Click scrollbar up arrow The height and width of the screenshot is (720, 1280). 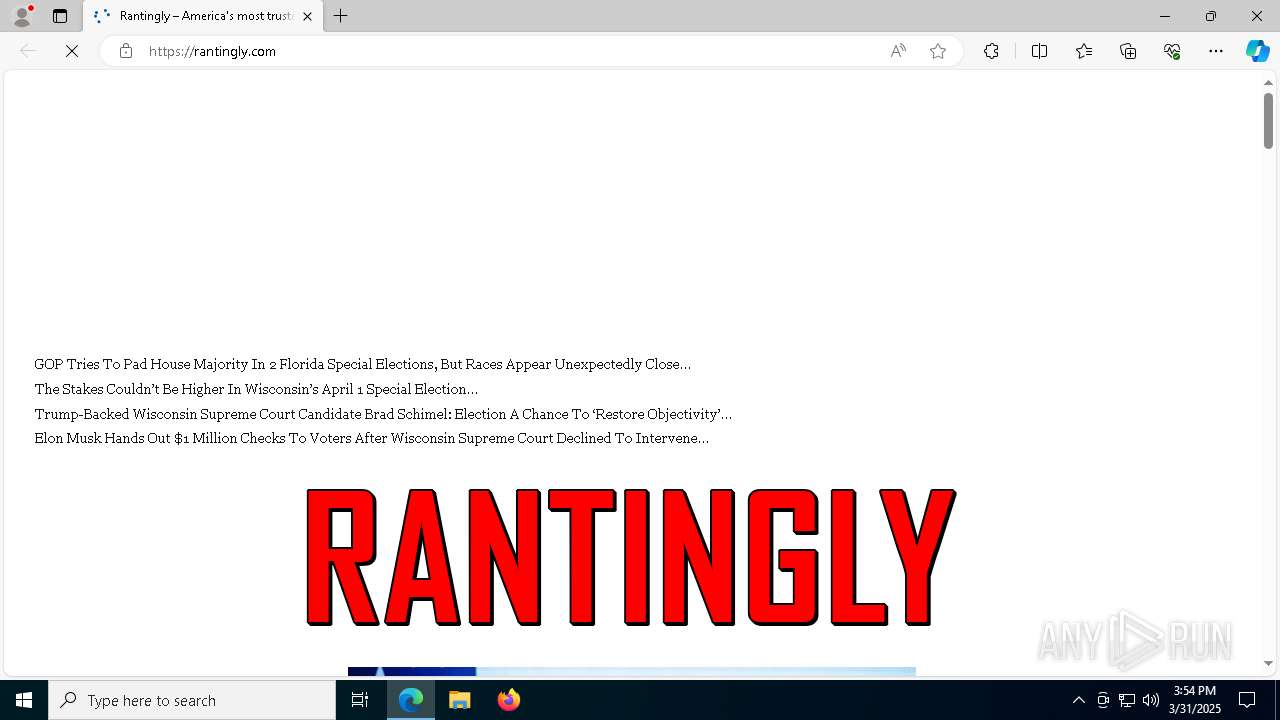click(1268, 83)
